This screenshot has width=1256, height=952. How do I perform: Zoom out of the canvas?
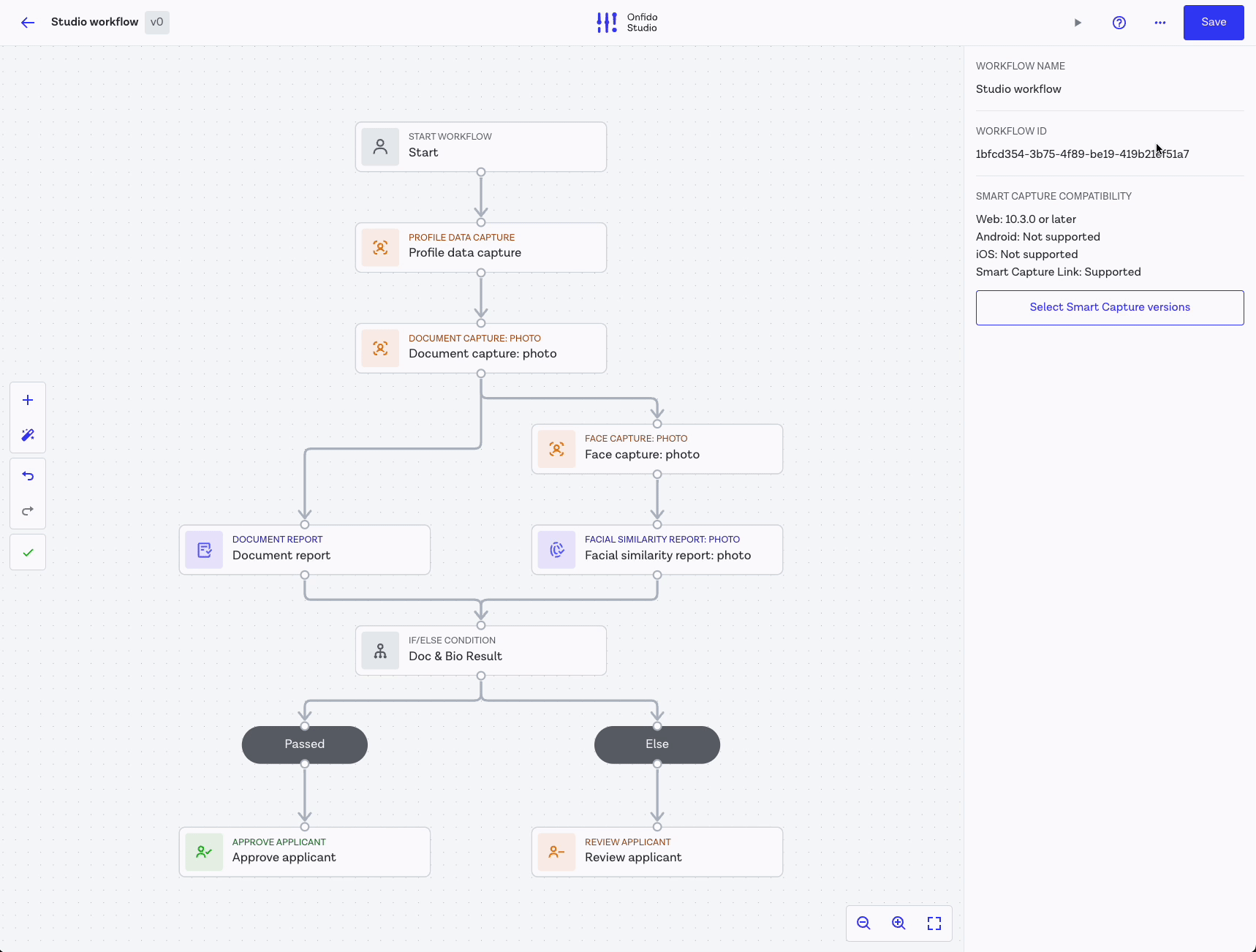(863, 923)
